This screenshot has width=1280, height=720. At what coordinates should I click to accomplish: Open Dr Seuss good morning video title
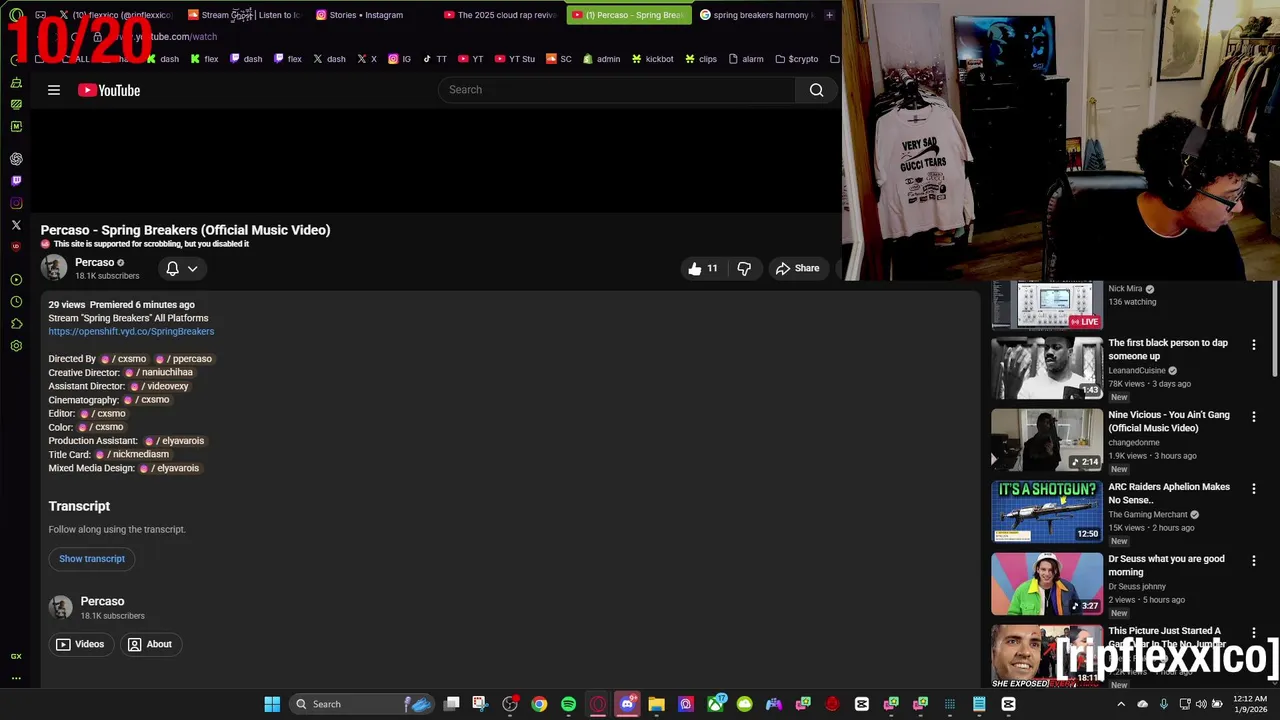pos(1166,565)
